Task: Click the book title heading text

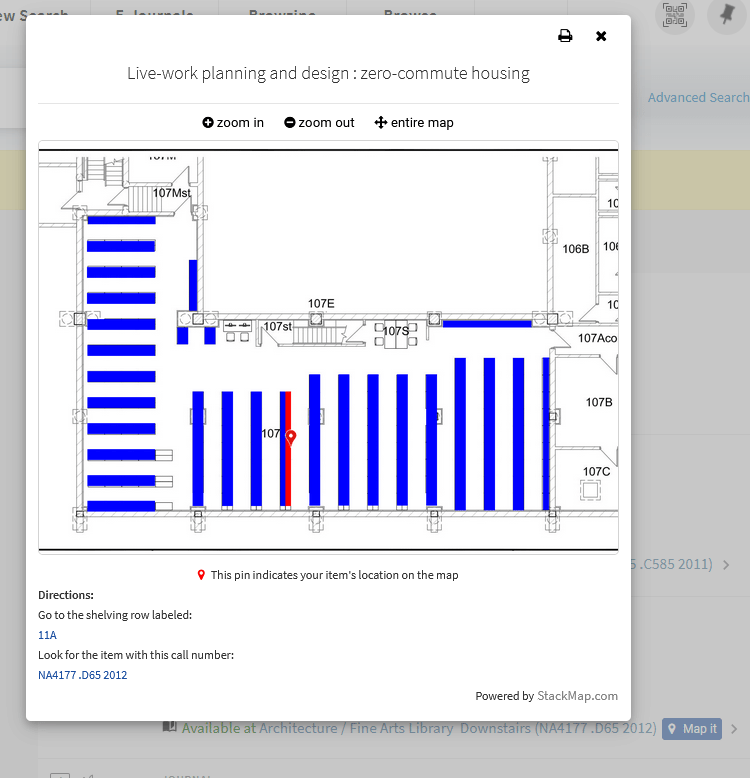Action: 328,73
